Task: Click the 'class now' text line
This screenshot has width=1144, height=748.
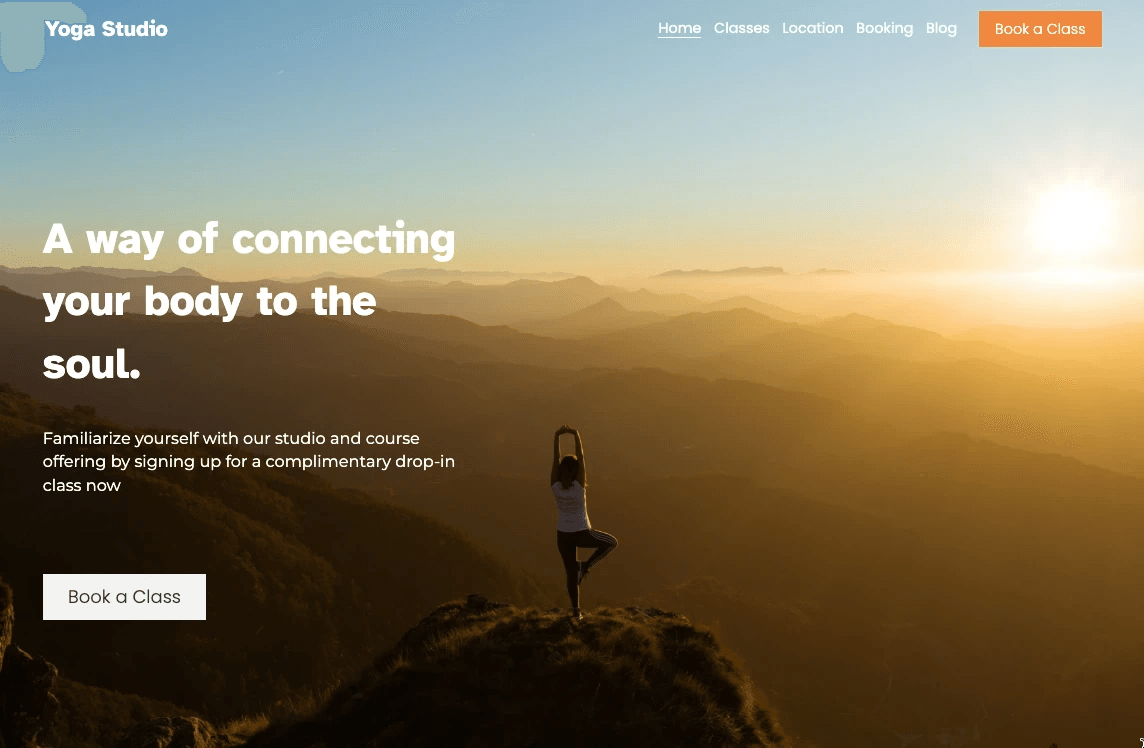Action: click(82, 485)
